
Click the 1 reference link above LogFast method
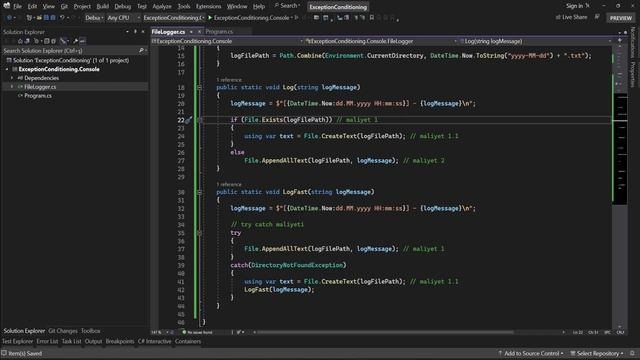point(229,184)
